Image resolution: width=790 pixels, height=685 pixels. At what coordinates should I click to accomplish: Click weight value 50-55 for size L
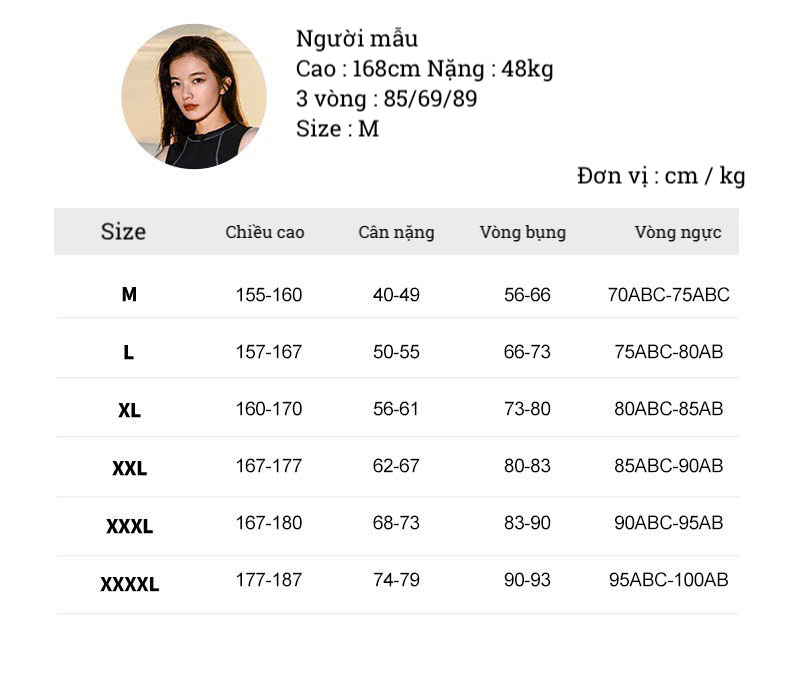coord(396,352)
